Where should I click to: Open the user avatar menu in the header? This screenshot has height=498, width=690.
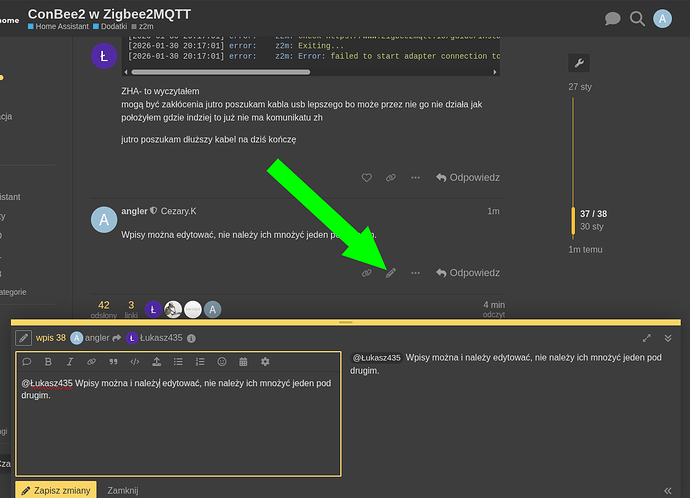663,18
